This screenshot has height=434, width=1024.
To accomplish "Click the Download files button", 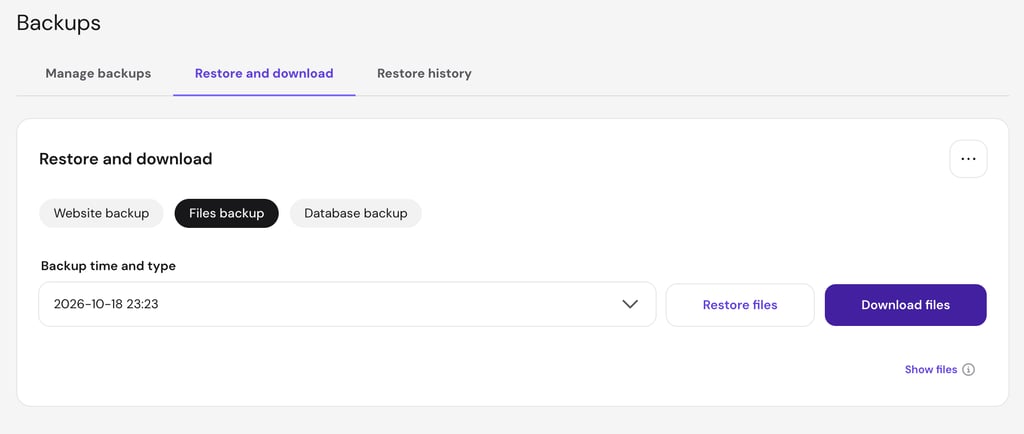I will tap(905, 305).
